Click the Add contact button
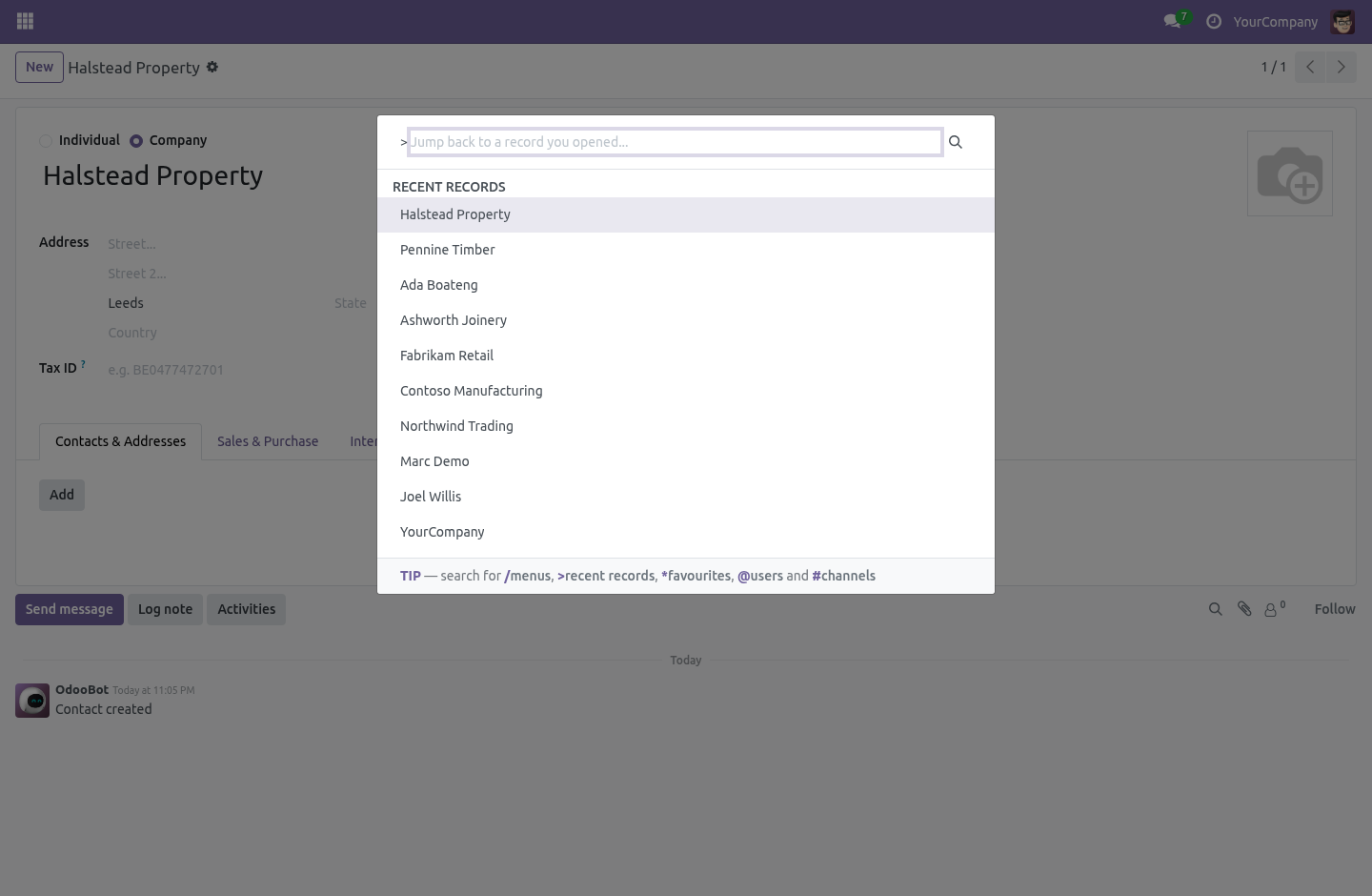The image size is (1372, 896). click(x=62, y=495)
